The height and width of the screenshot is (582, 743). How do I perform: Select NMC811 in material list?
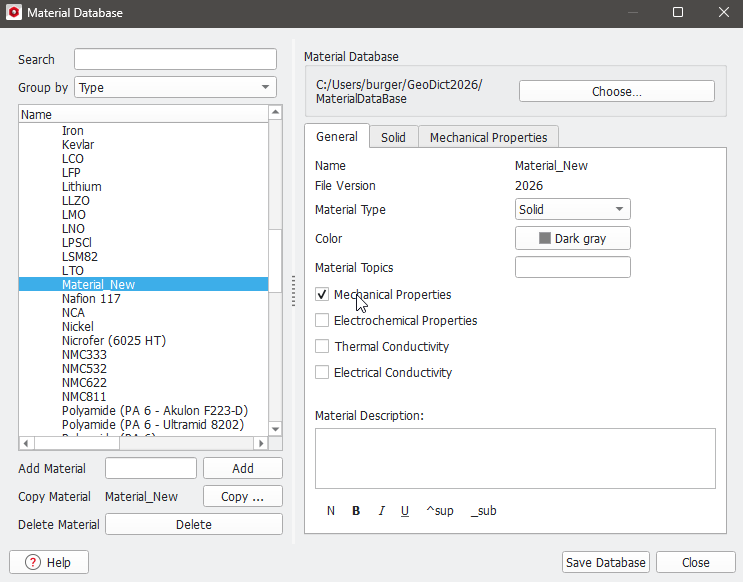[x=84, y=396]
